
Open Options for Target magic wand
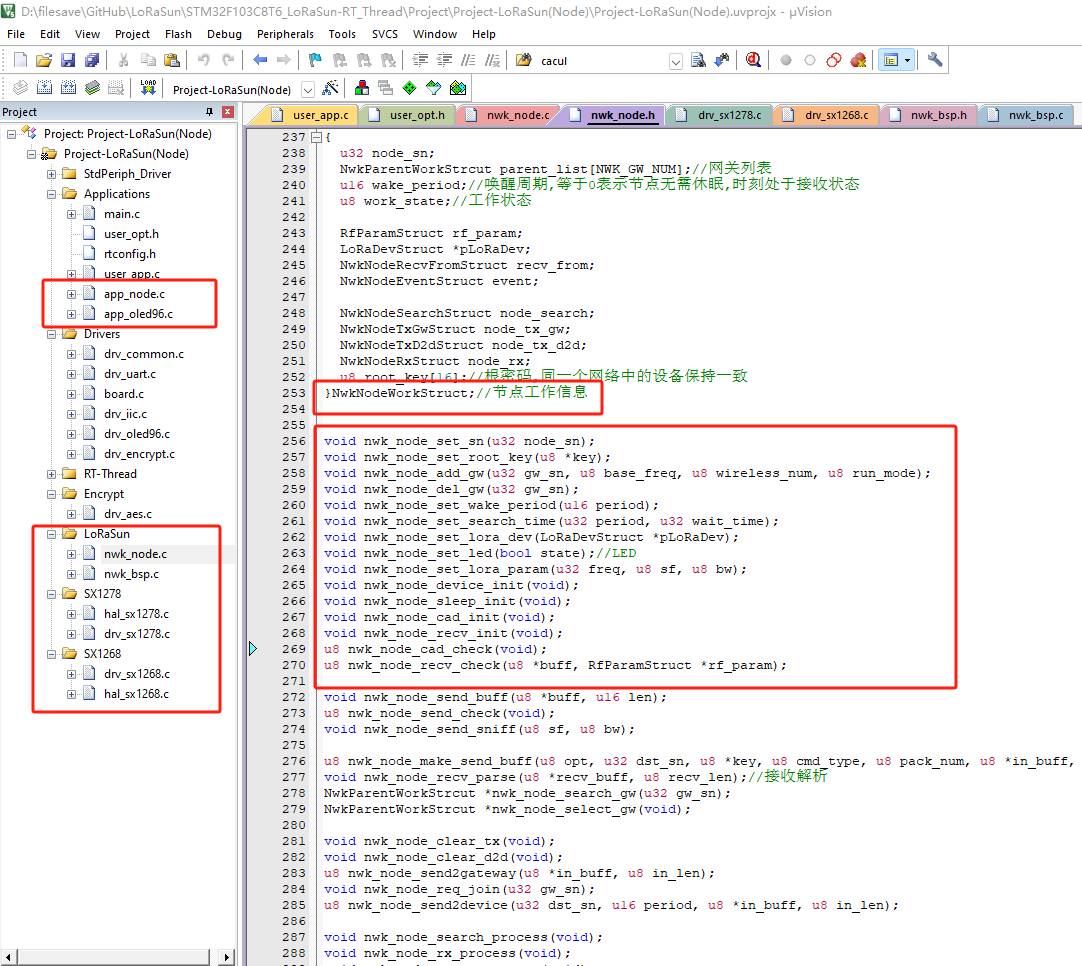331,88
